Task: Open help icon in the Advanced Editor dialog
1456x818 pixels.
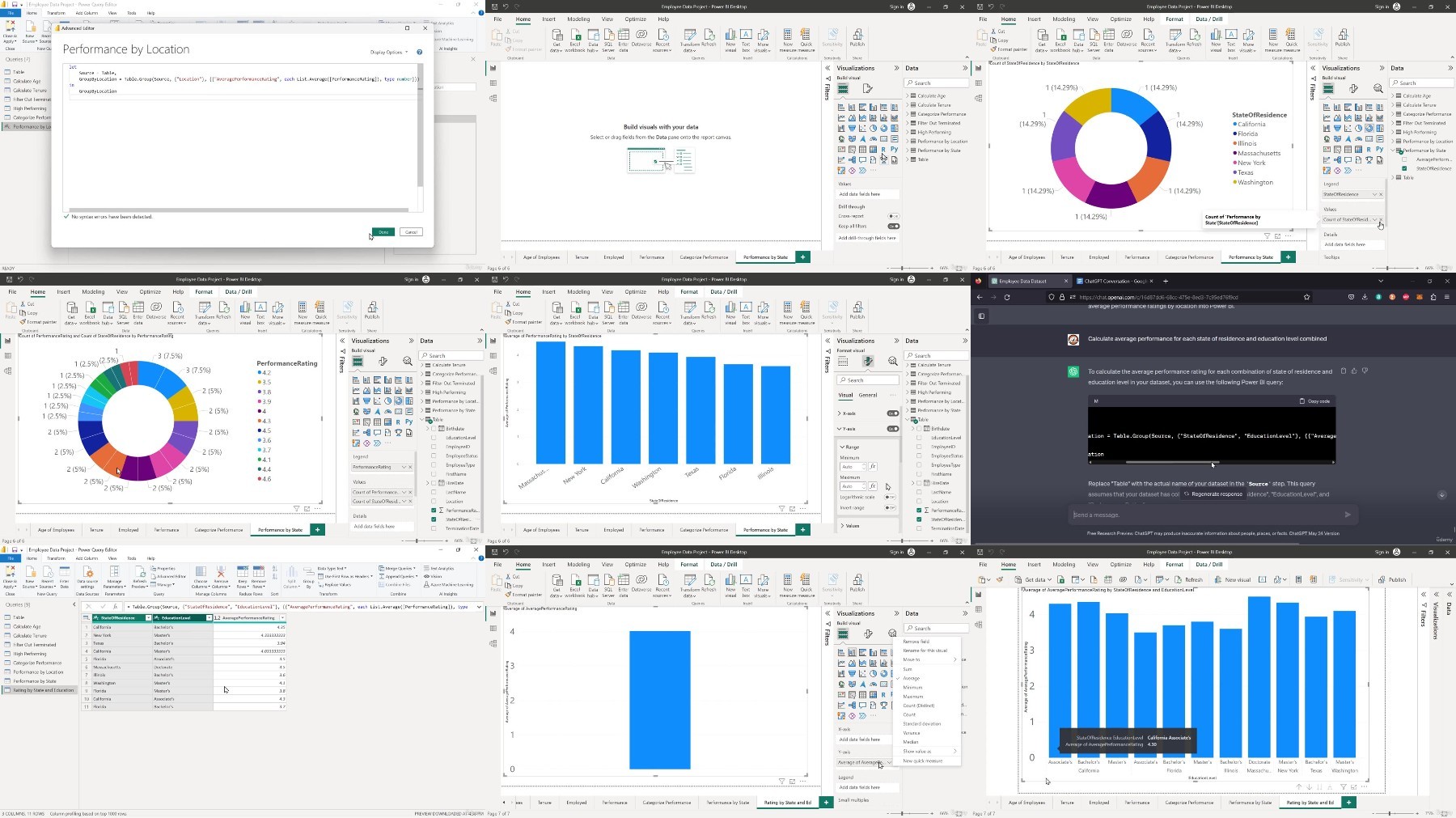Action: (419, 52)
